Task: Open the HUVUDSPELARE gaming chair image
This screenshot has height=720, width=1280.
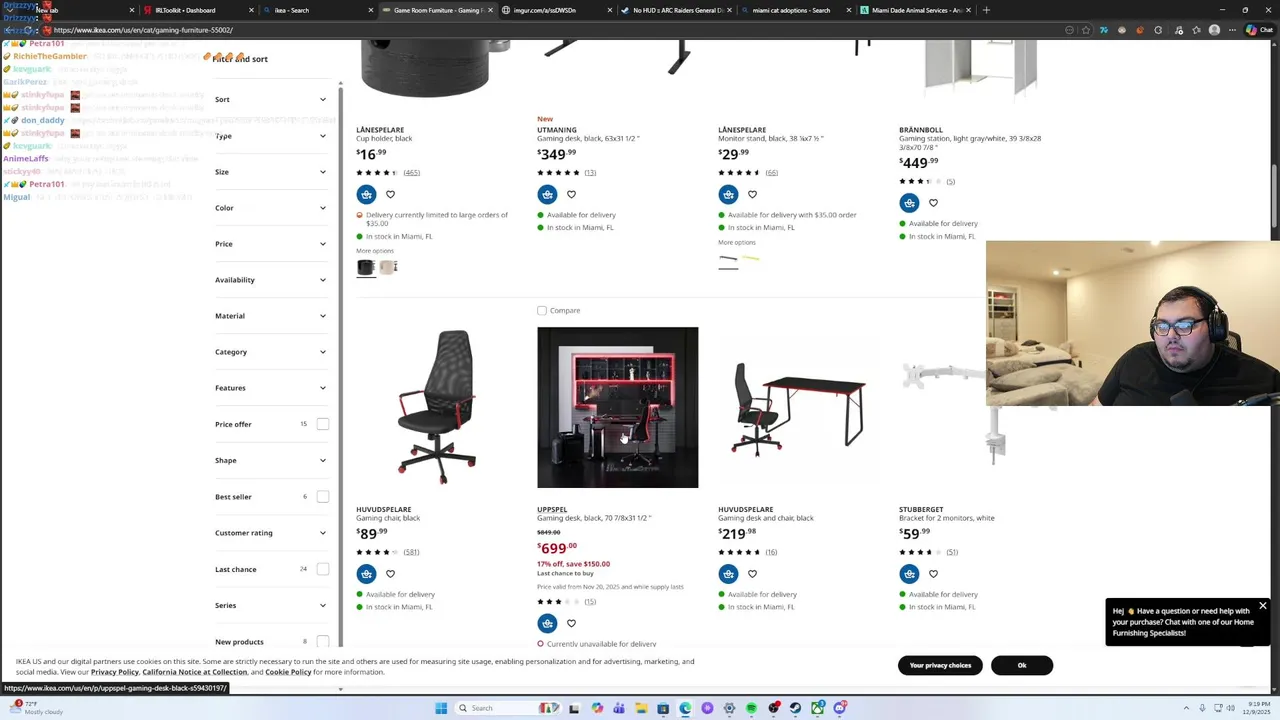Action: tap(436, 407)
